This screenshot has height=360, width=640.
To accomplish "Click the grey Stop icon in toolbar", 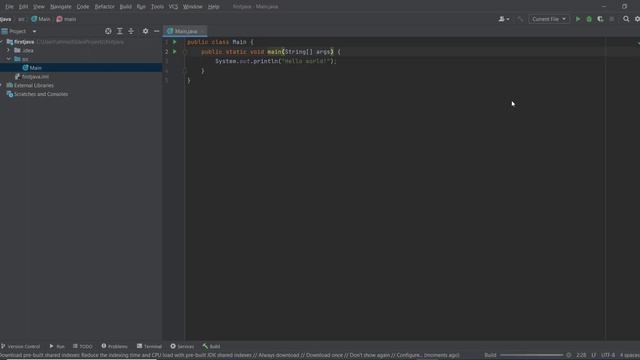I will pos(611,19).
